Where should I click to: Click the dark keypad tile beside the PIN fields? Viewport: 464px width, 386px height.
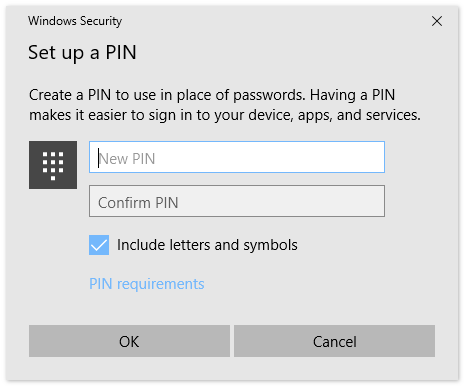pos(53,165)
